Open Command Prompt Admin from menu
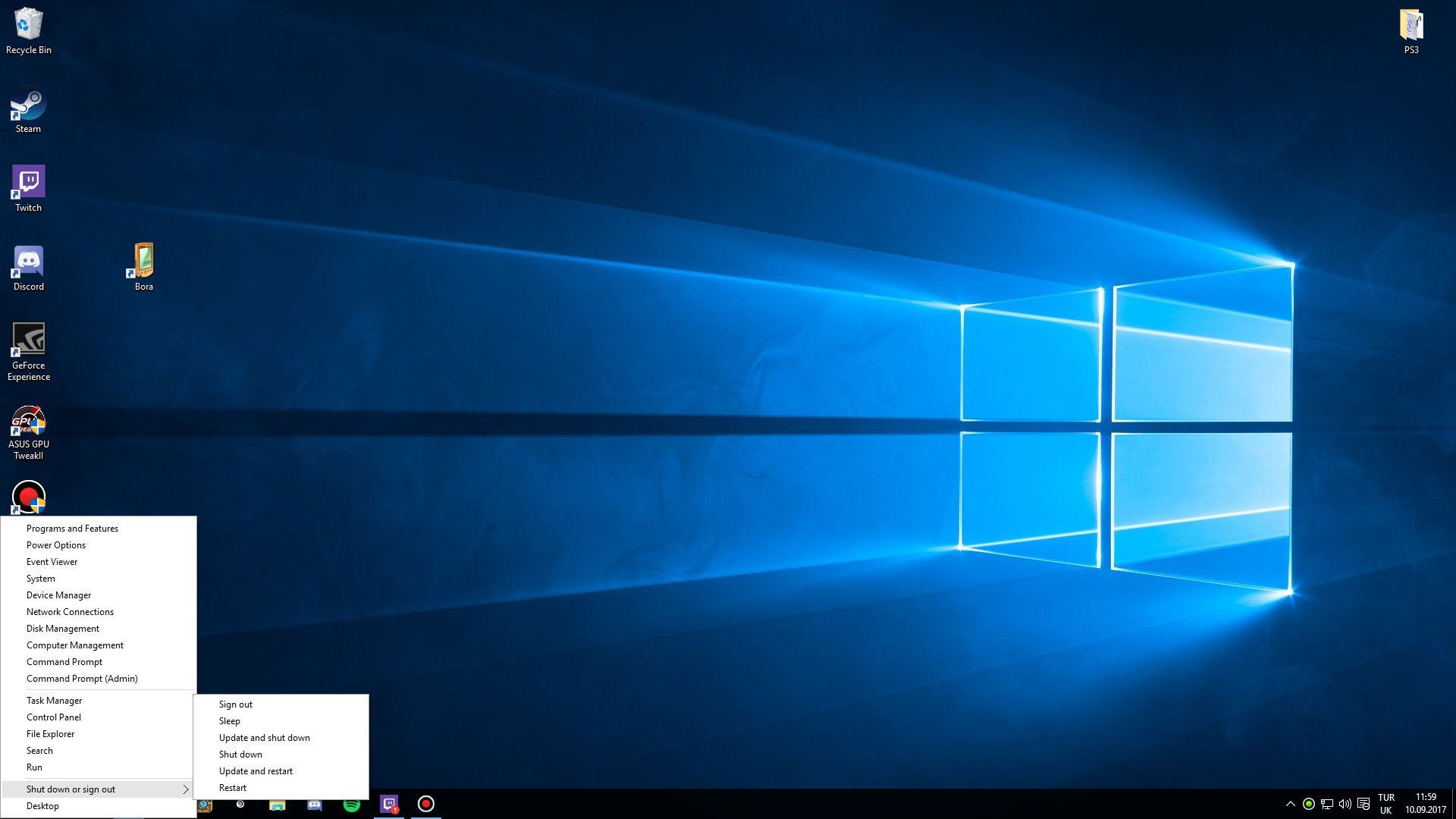The width and height of the screenshot is (1456, 819). pyautogui.click(x=82, y=678)
